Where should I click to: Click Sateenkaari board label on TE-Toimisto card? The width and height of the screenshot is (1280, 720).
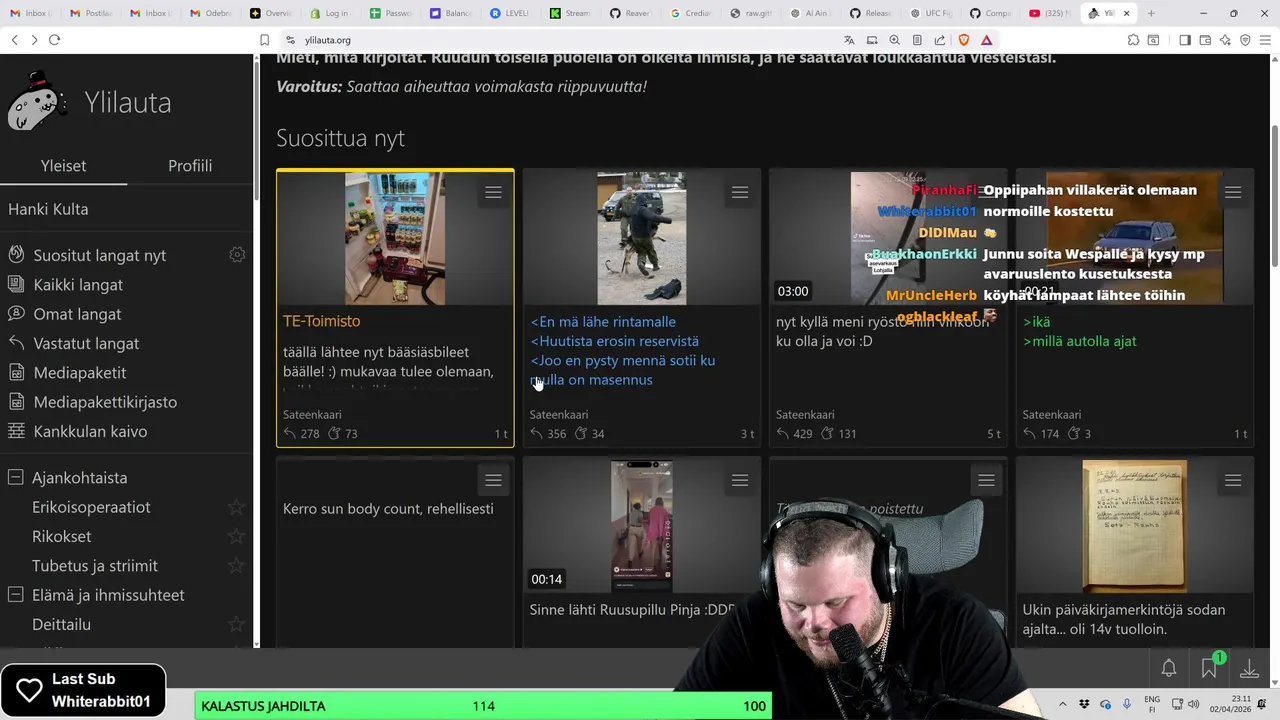click(x=312, y=414)
